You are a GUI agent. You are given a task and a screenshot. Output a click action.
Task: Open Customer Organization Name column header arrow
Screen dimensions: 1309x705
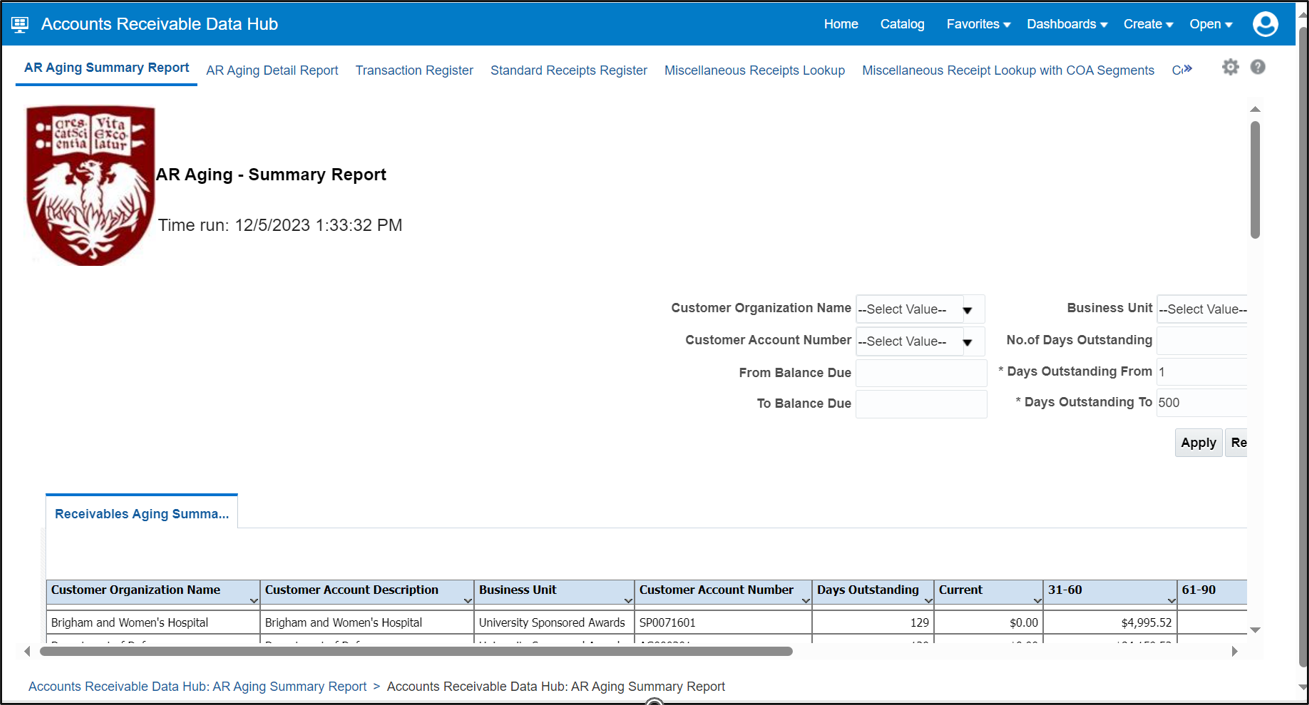(253, 600)
